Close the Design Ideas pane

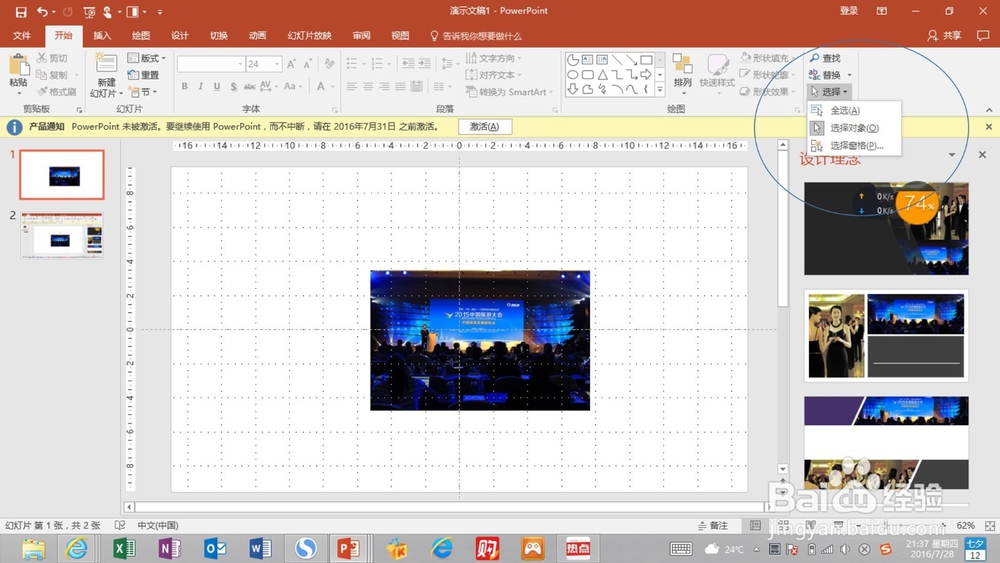(982, 154)
